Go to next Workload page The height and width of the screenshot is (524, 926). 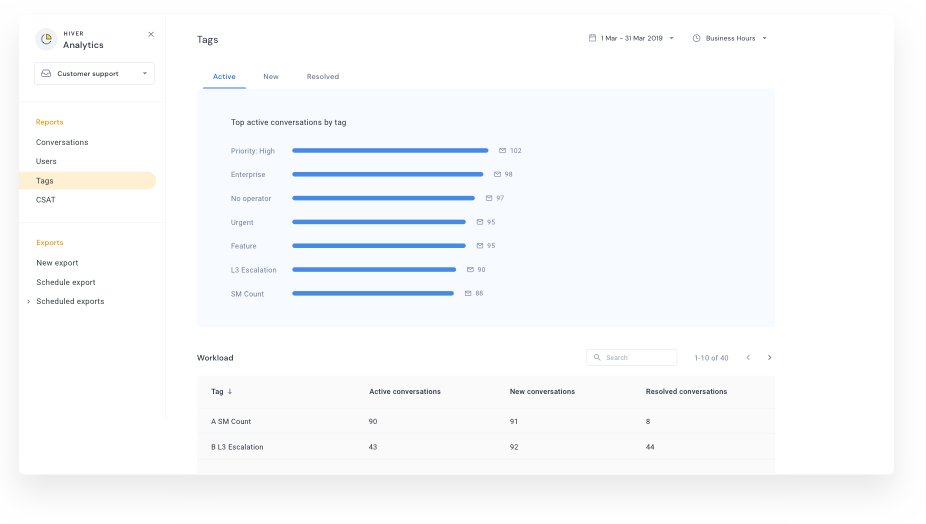tap(770, 357)
